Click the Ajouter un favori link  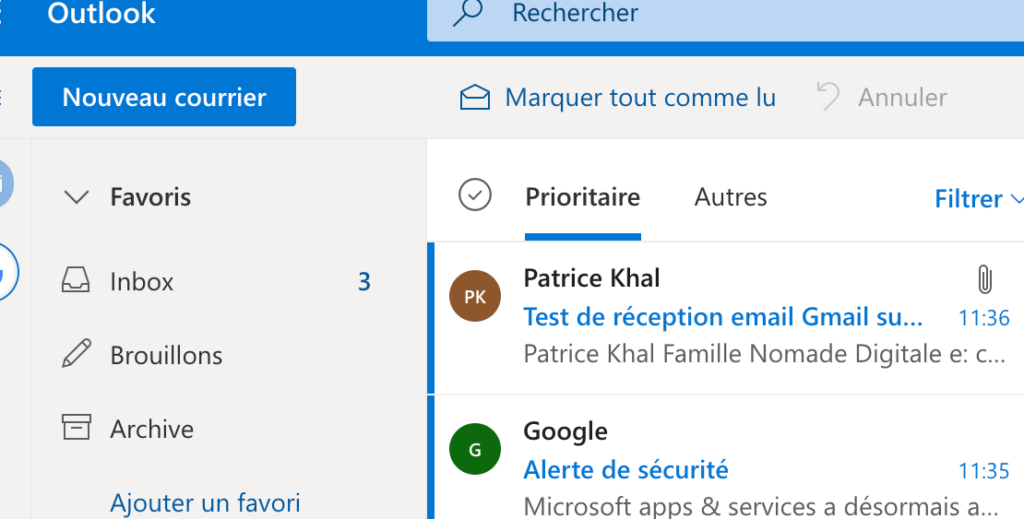[x=205, y=503]
